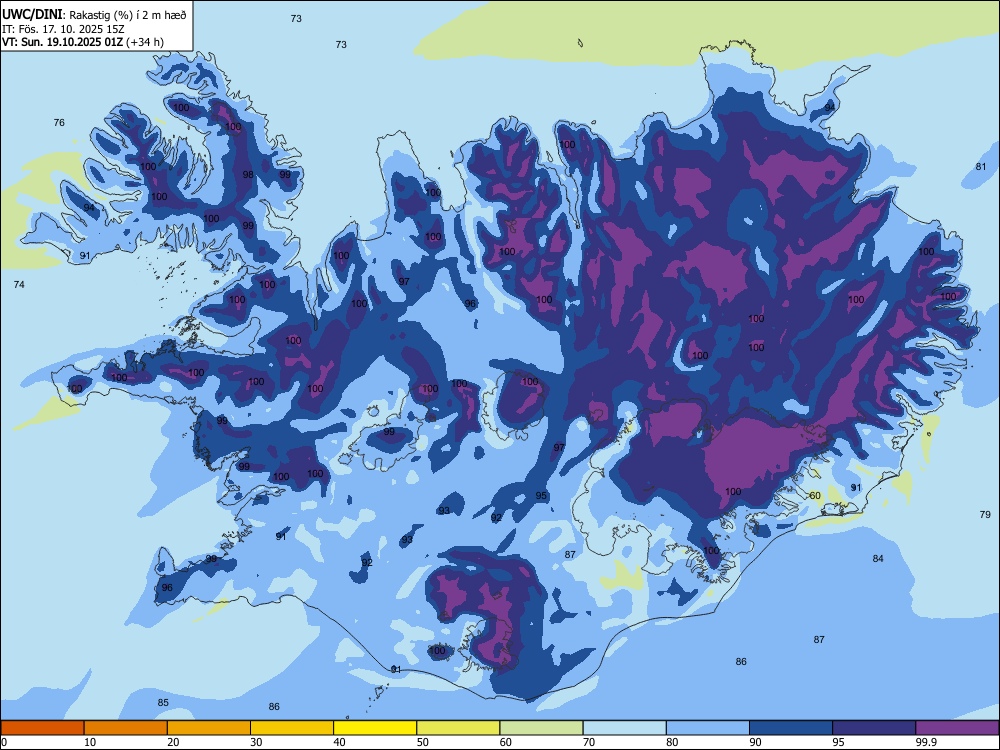Screen dimensions: 1000x750
Task: Click the '40' legend scale label
Action: click(x=340, y=742)
